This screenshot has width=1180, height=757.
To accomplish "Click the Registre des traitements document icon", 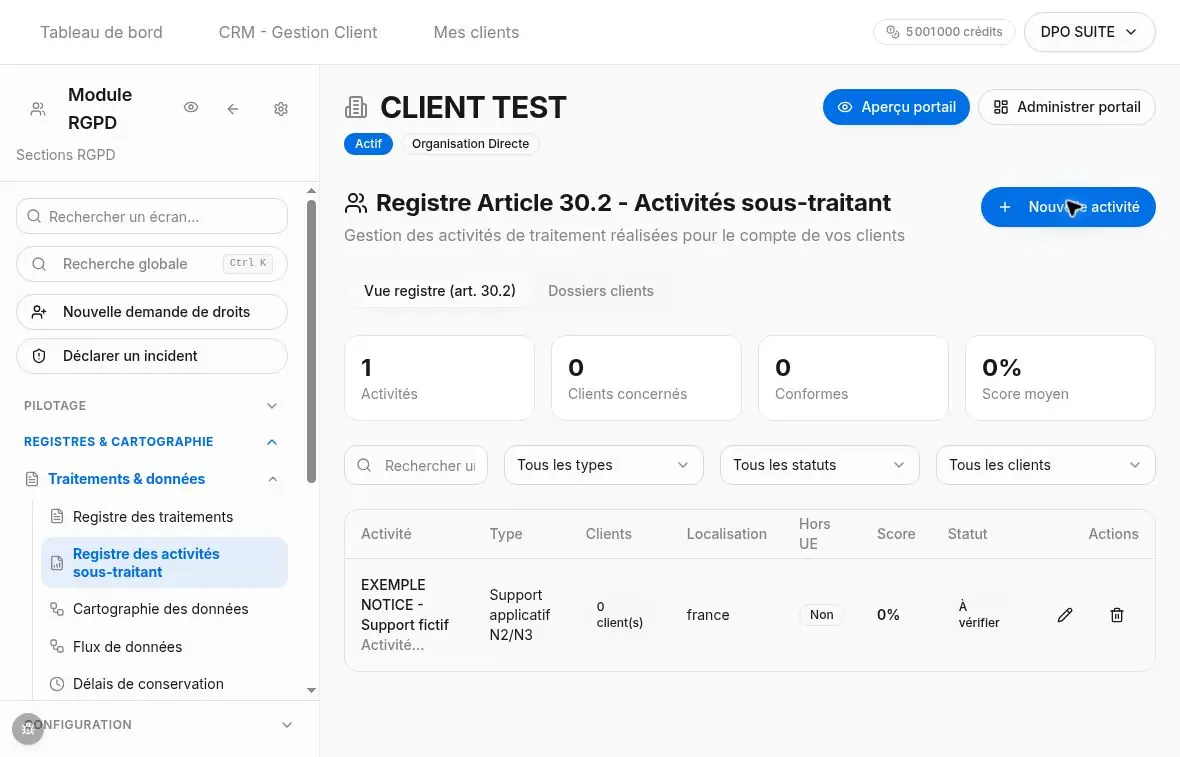I will tap(56, 516).
